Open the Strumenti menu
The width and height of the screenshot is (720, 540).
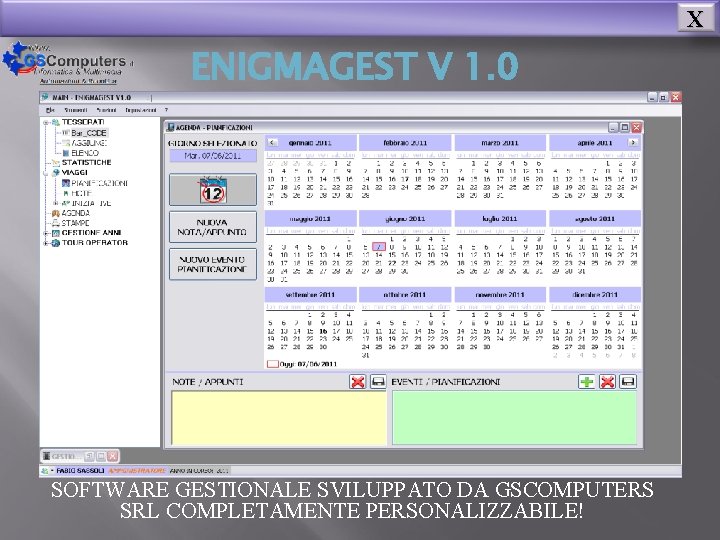pyautogui.click(x=76, y=110)
